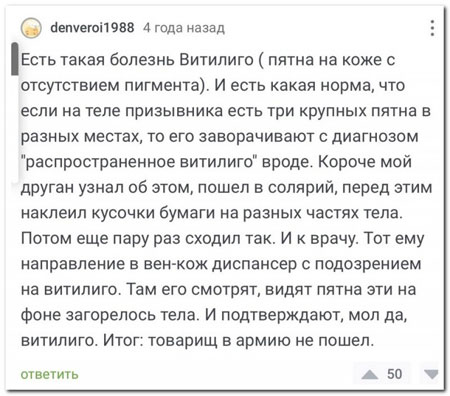This screenshot has width=450, height=396.
Task: Reply using the "ответить" link
Action: [x=49, y=374]
